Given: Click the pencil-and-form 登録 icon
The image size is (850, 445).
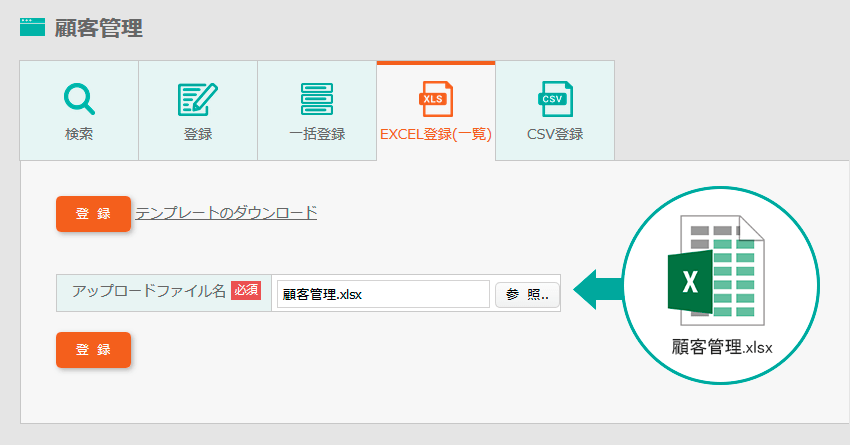Looking at the screenshot, I should click(x=198, y=99).
